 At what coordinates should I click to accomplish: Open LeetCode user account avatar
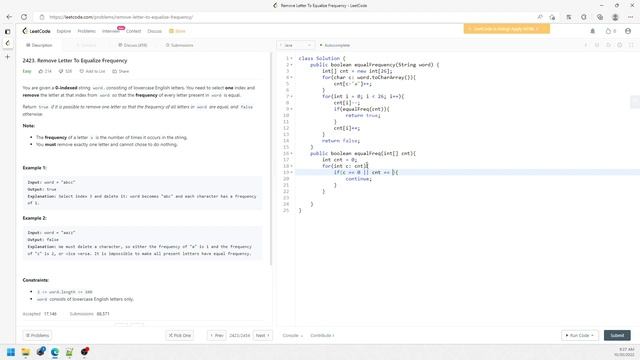click(x=628, y=31)
